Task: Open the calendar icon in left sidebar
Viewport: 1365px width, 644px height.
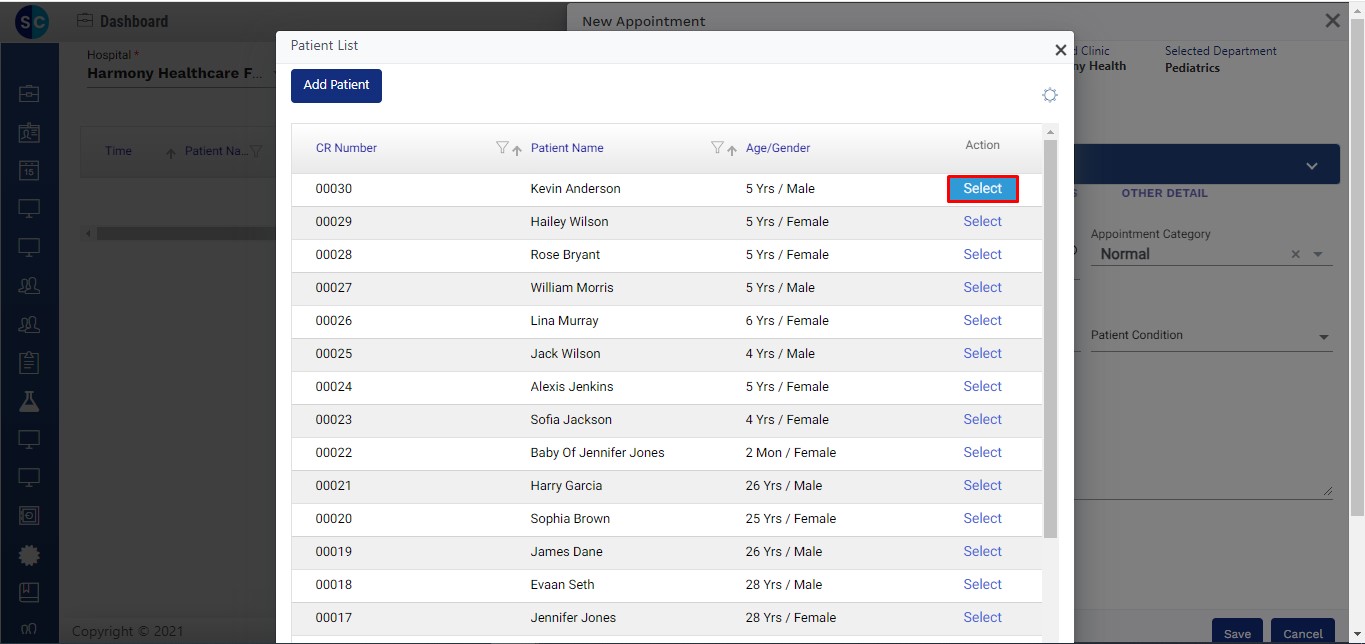Action: tap(29, 171)
